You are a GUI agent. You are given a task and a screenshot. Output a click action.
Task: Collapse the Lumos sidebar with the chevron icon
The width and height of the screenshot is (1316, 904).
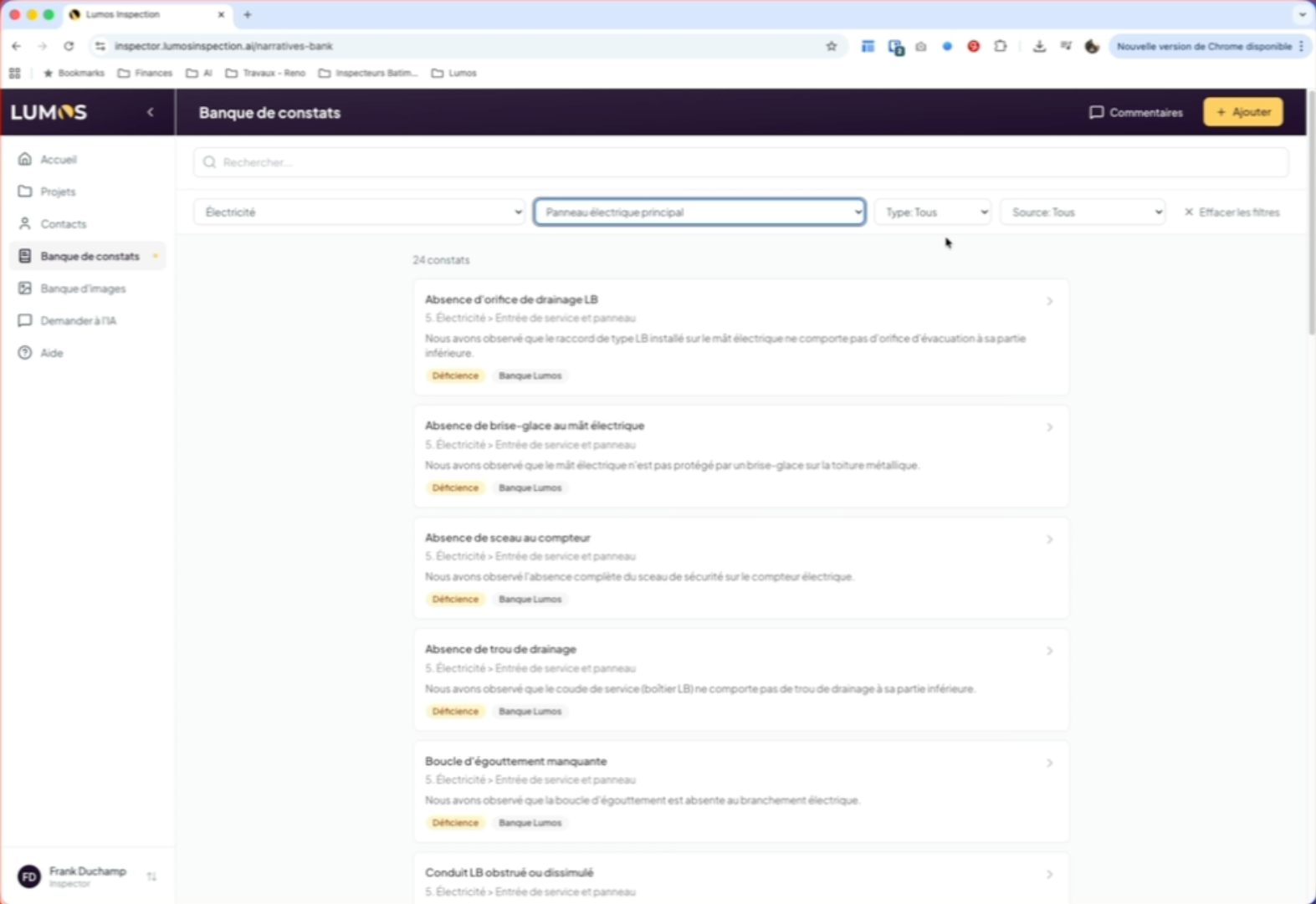151,112
